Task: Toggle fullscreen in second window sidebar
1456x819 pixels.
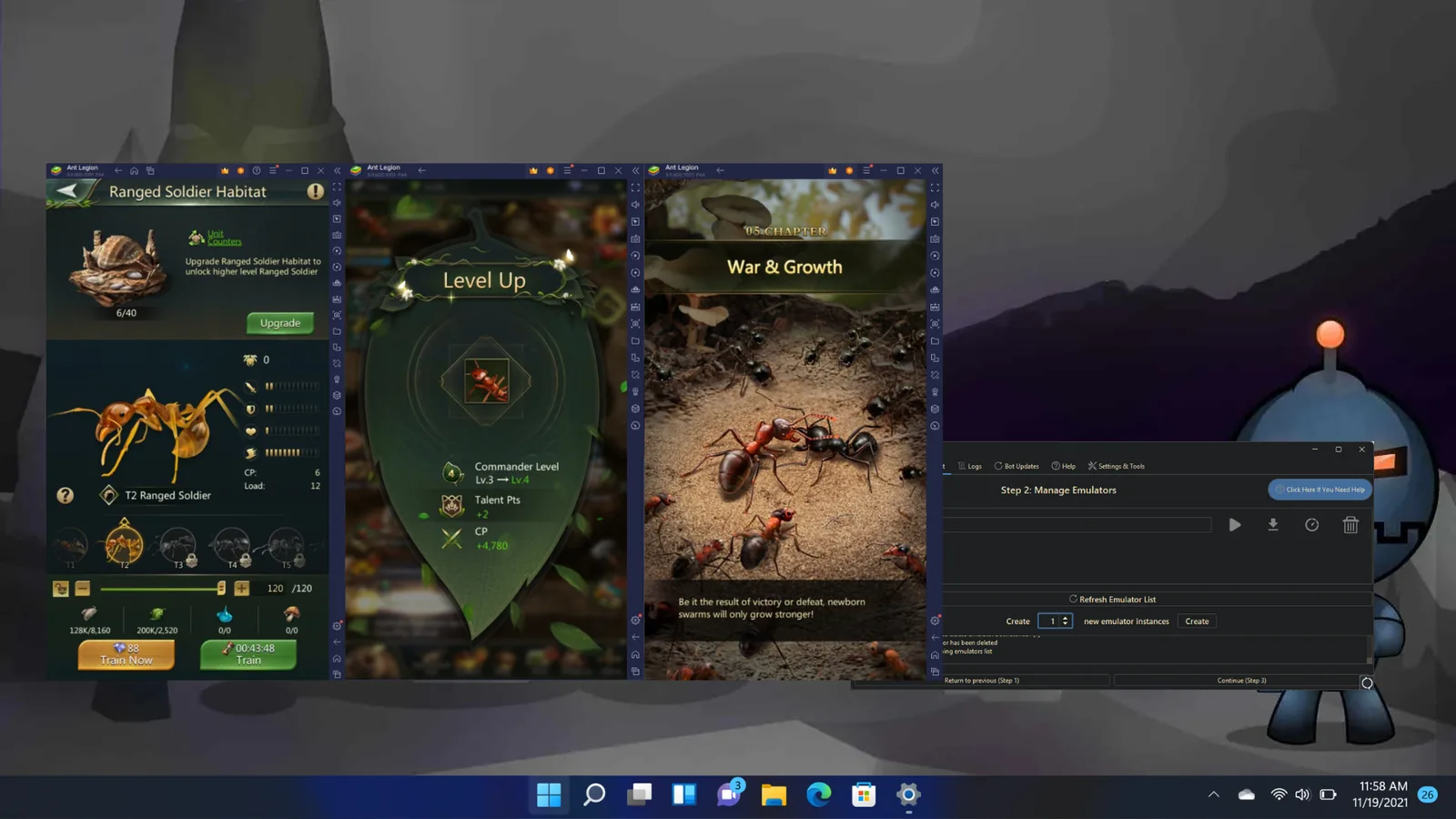Action: (x=635, y=187)
